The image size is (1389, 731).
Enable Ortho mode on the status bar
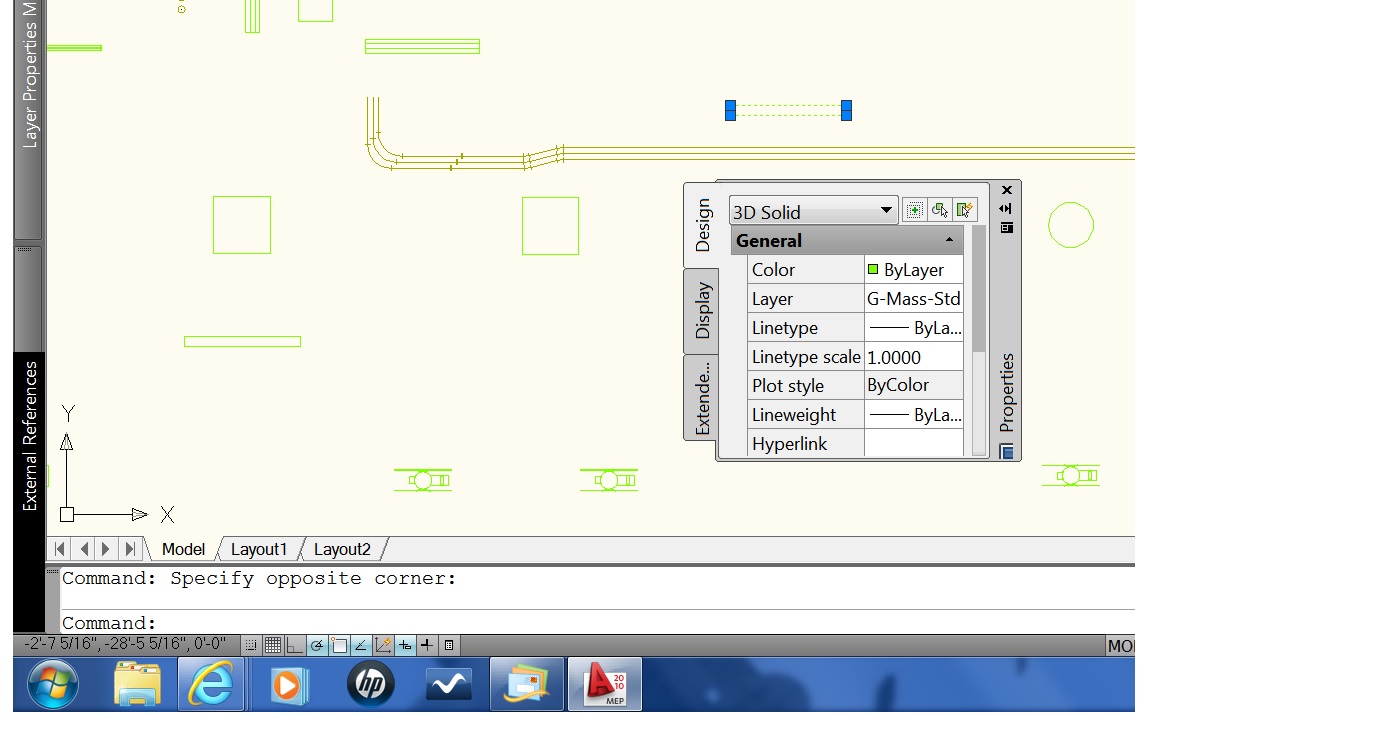click(x=294, y=645)
